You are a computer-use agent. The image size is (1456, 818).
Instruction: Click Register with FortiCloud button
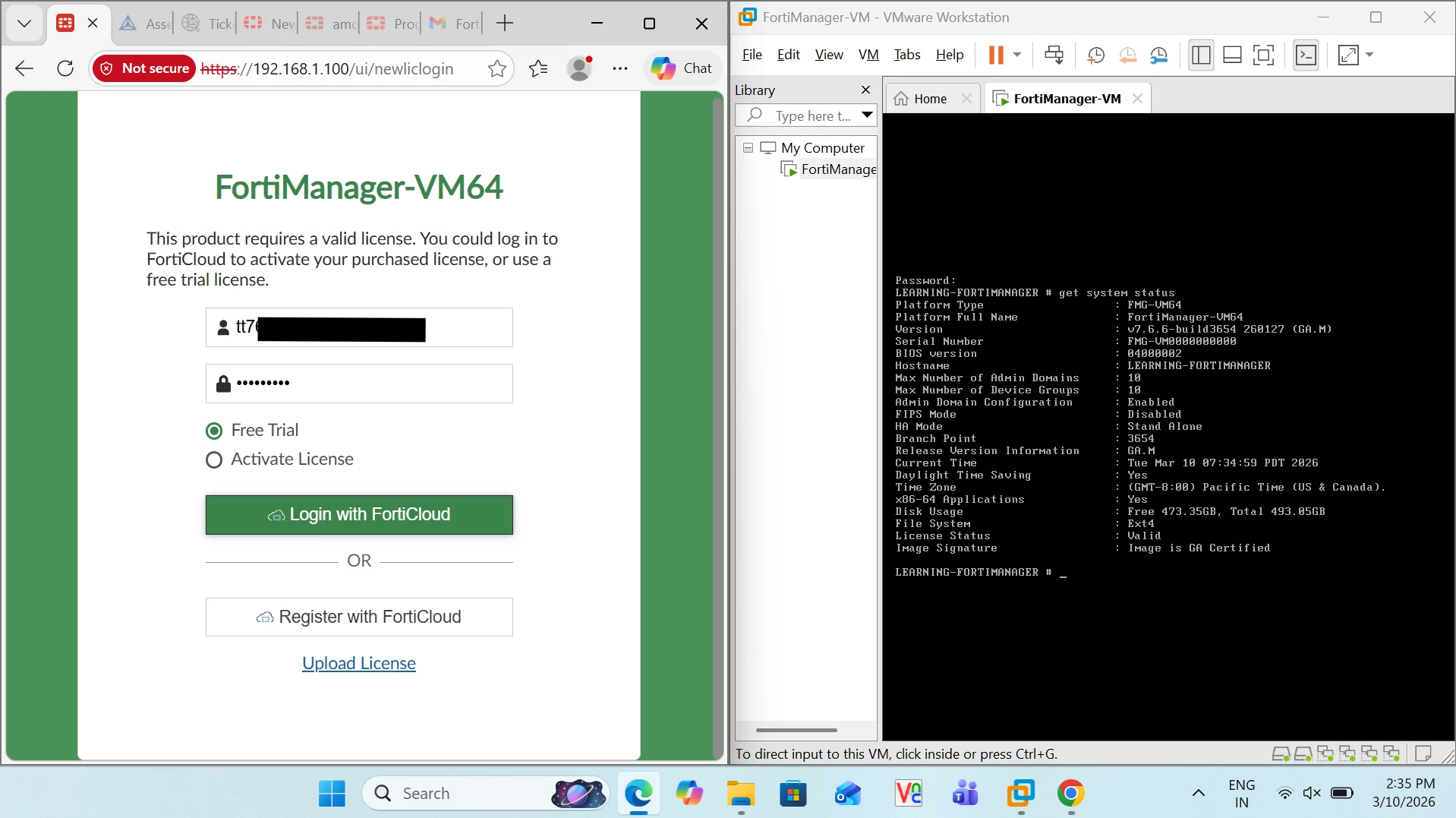tap(359, 617)
